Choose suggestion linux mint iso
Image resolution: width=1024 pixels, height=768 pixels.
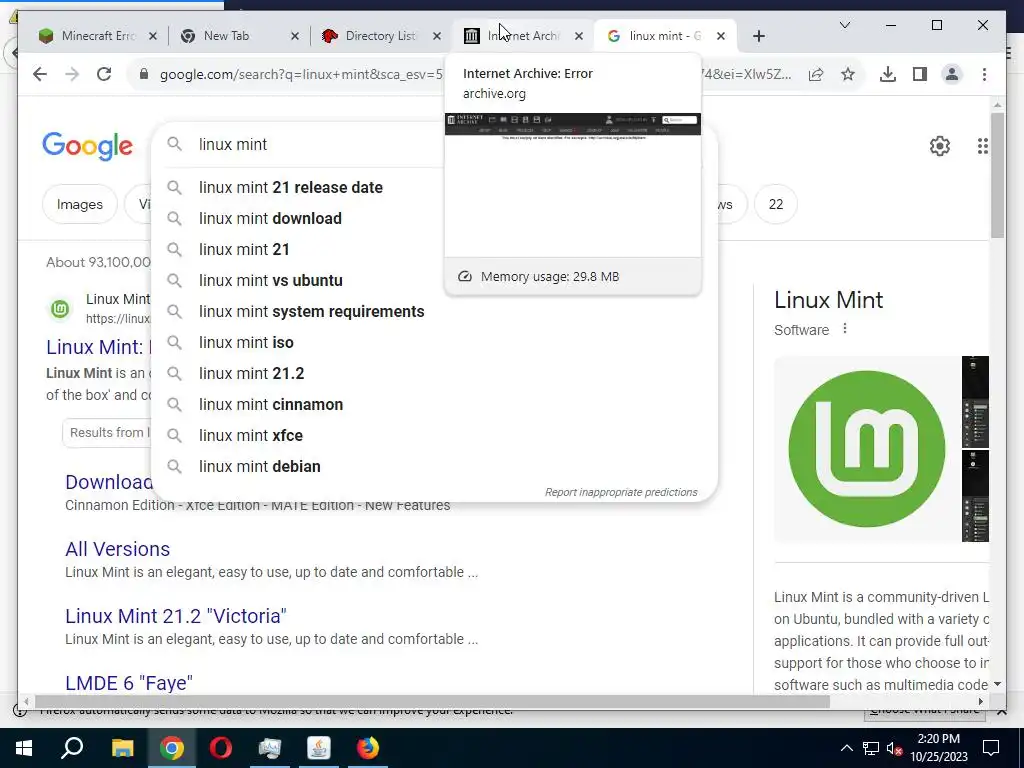(434, 342)
